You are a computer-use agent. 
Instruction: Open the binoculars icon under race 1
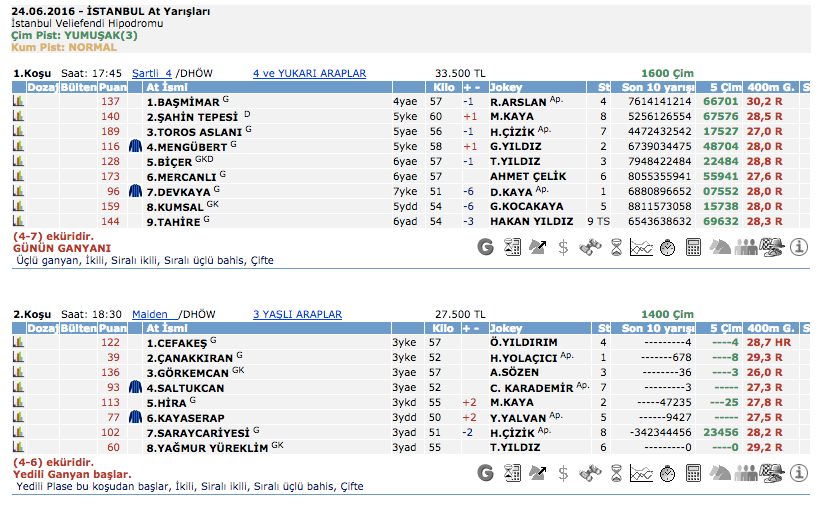coord(590,246)
